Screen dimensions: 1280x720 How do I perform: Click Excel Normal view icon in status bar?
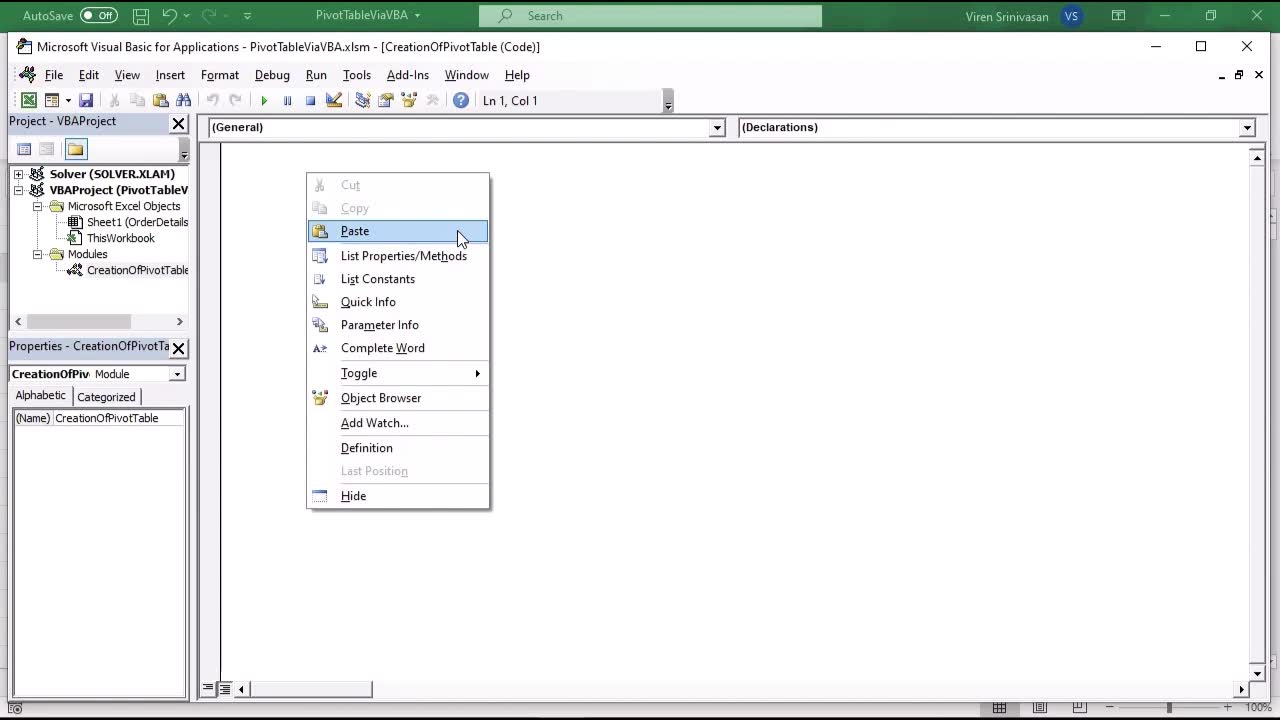point(999,708)
